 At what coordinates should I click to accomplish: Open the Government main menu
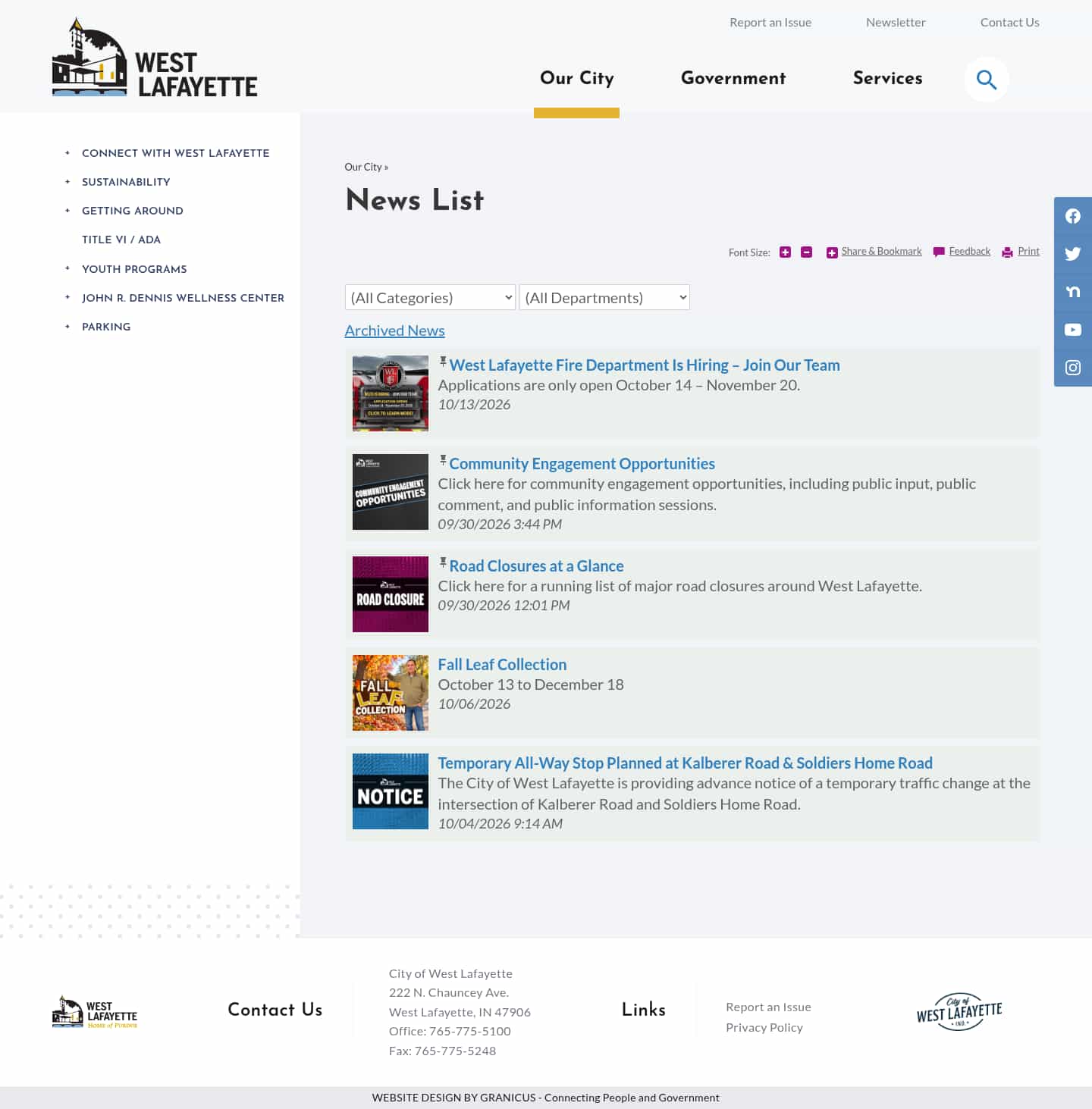click(x=733, y=78)
